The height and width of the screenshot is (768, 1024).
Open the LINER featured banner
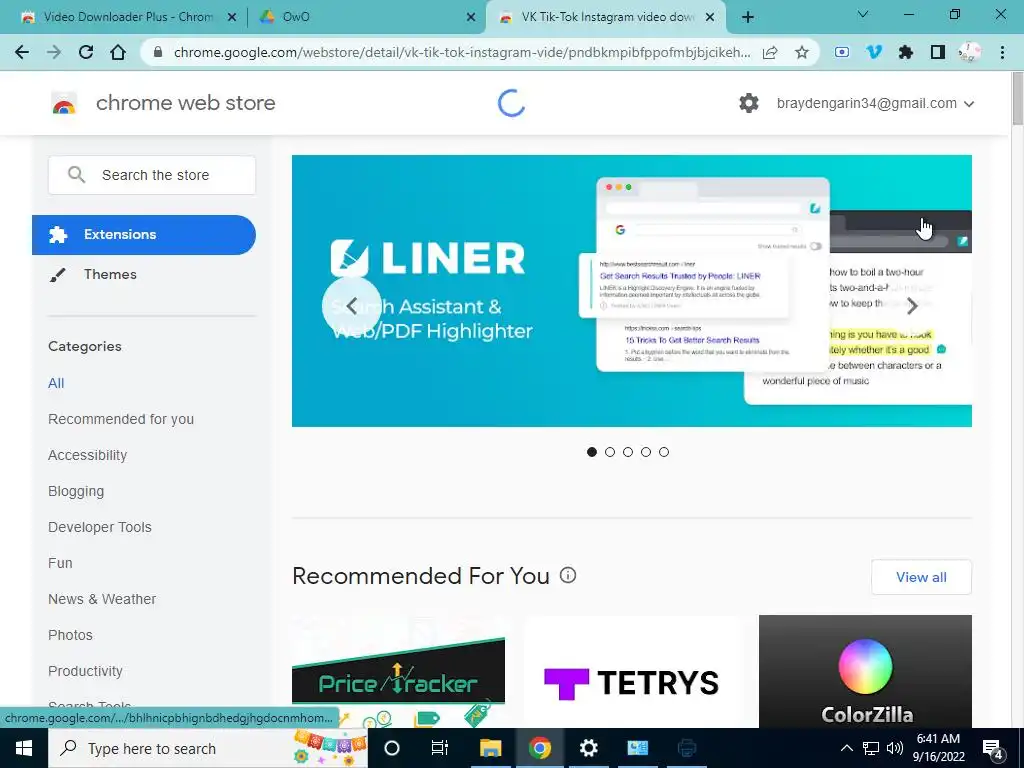[x=632, y=291]
